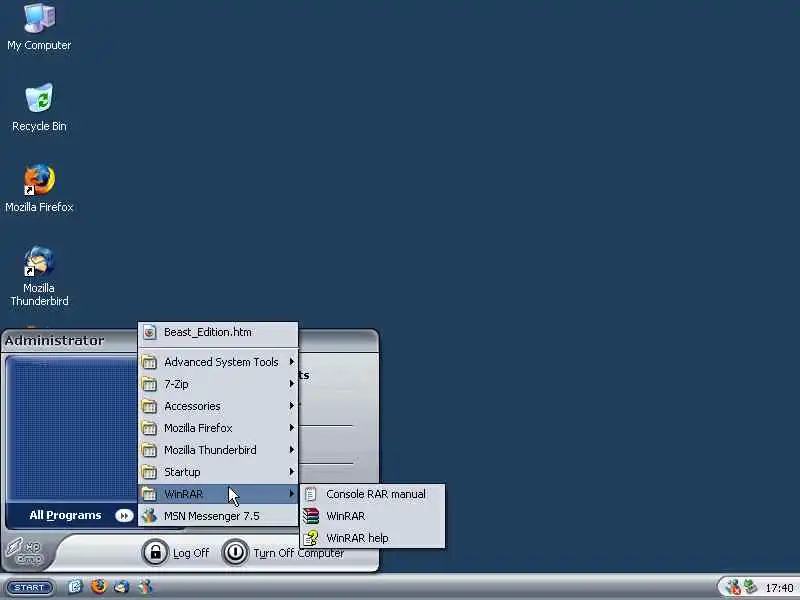Expand the Accessories submenu arrow
The height and width of the screenshot is (600, 800).
[291, 406]
